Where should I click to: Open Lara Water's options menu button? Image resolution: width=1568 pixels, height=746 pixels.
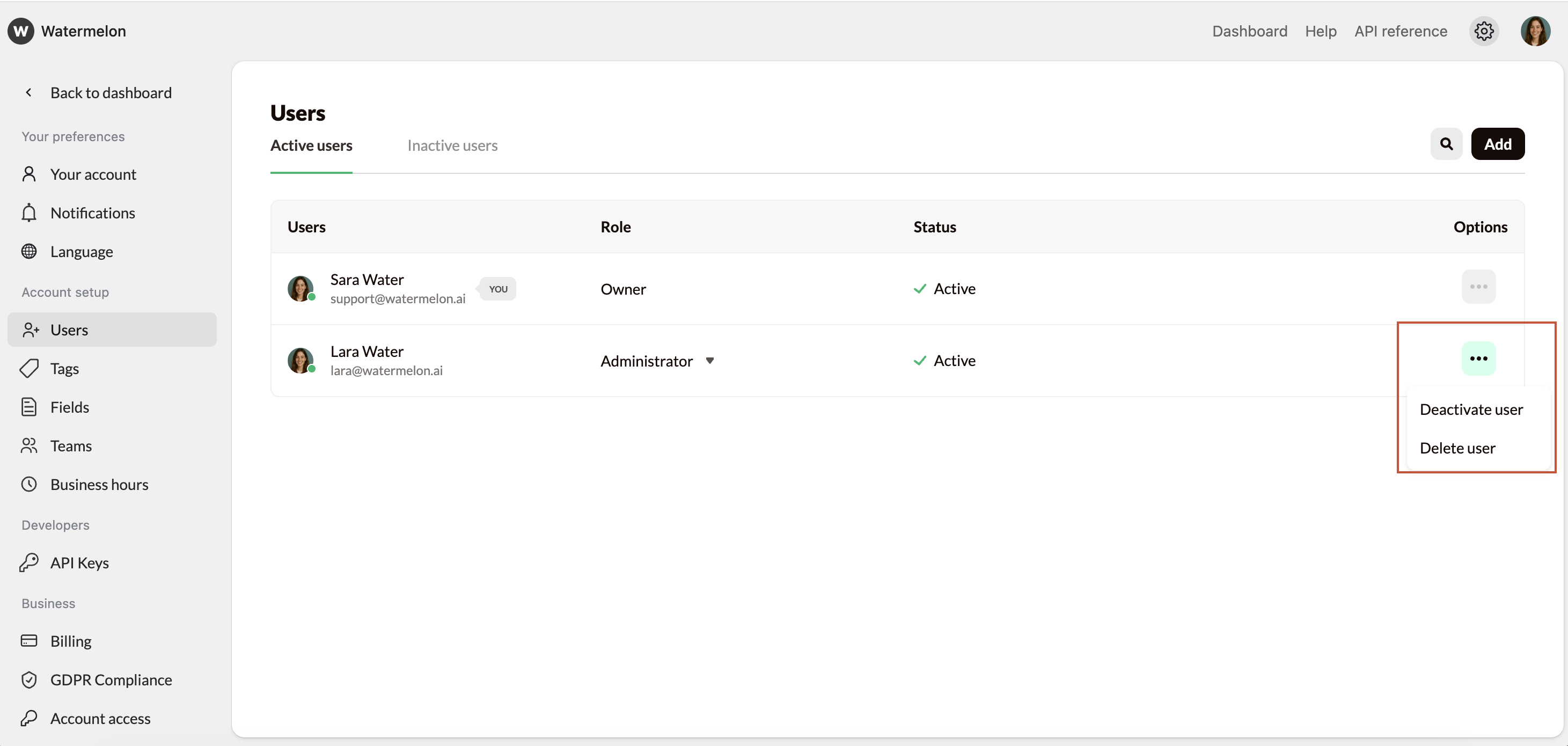1478,359
